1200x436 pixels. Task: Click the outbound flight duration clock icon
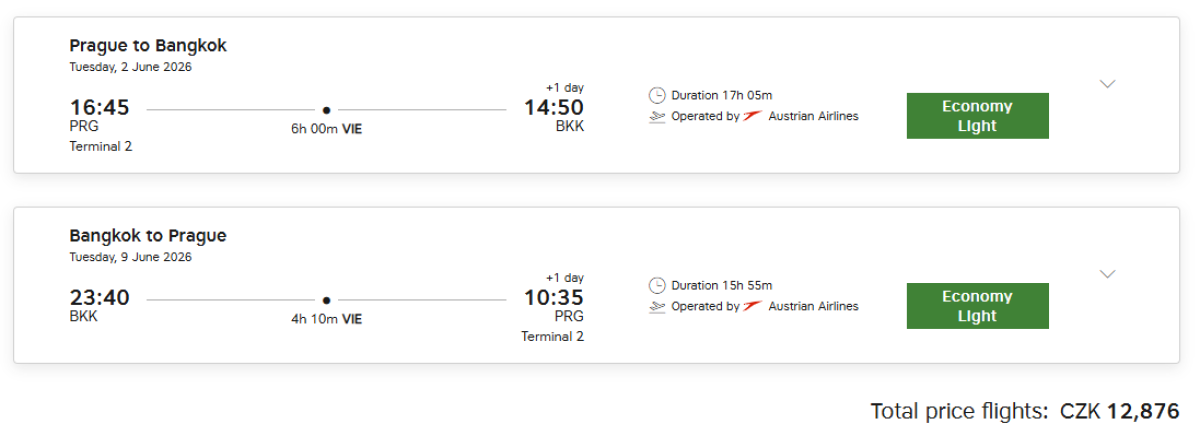tap(657, 96)
